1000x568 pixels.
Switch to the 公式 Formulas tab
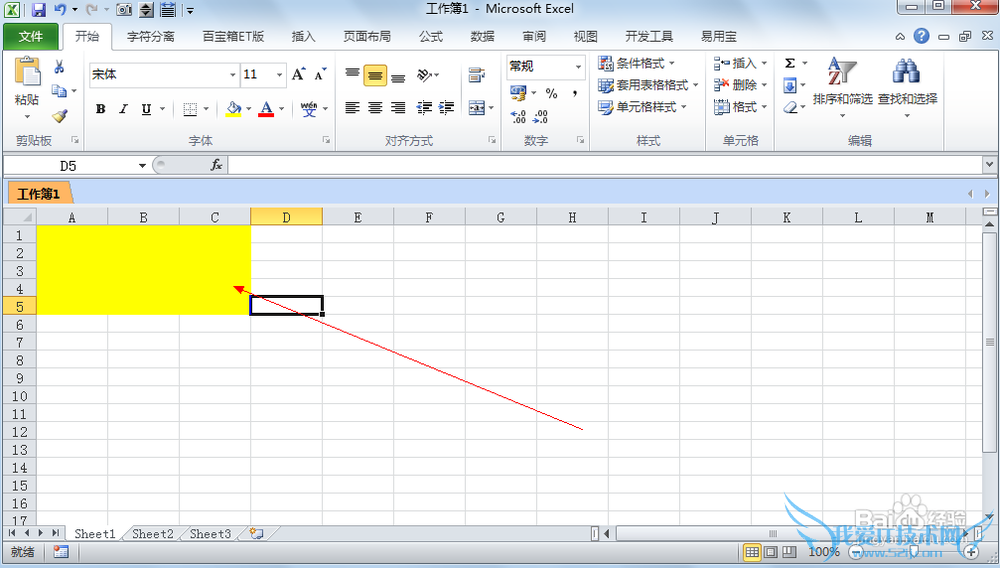tap(430, 36)
